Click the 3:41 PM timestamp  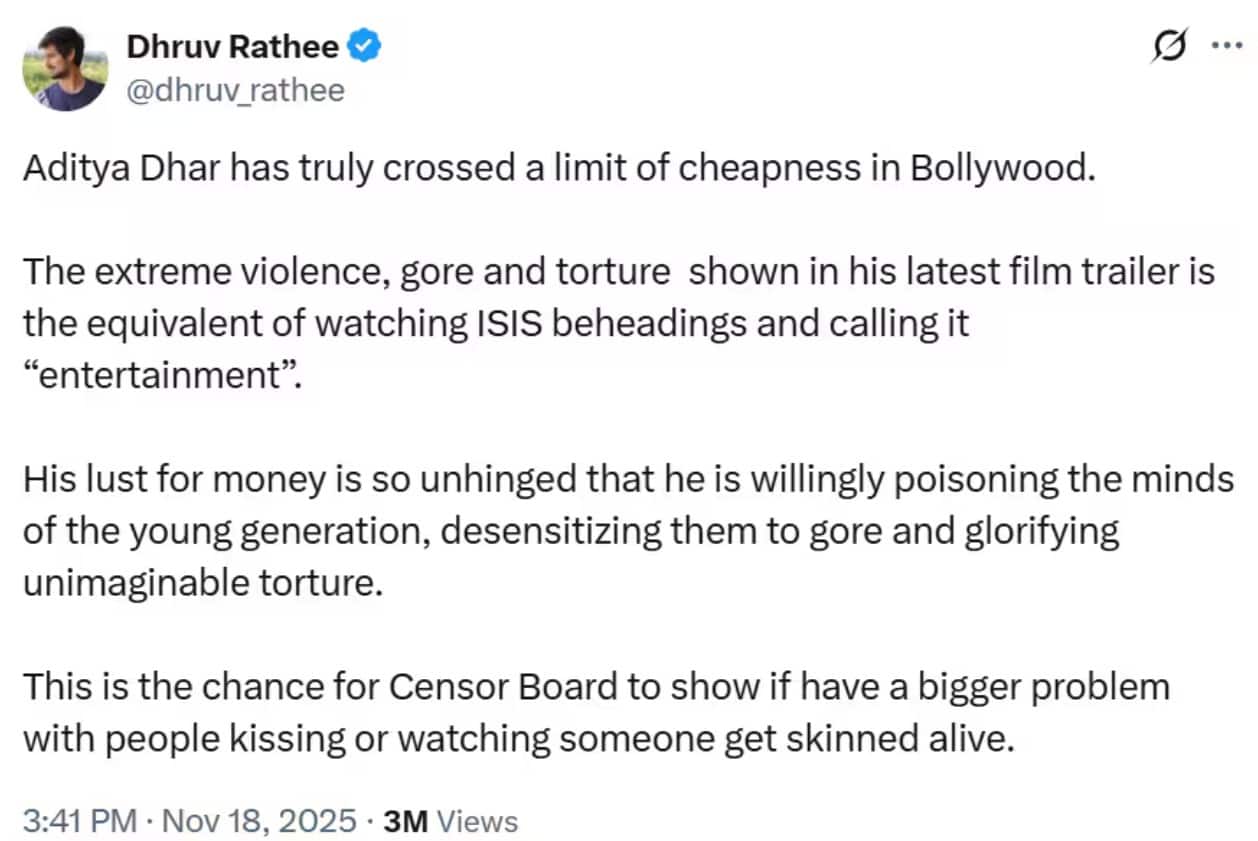[79, 821]
